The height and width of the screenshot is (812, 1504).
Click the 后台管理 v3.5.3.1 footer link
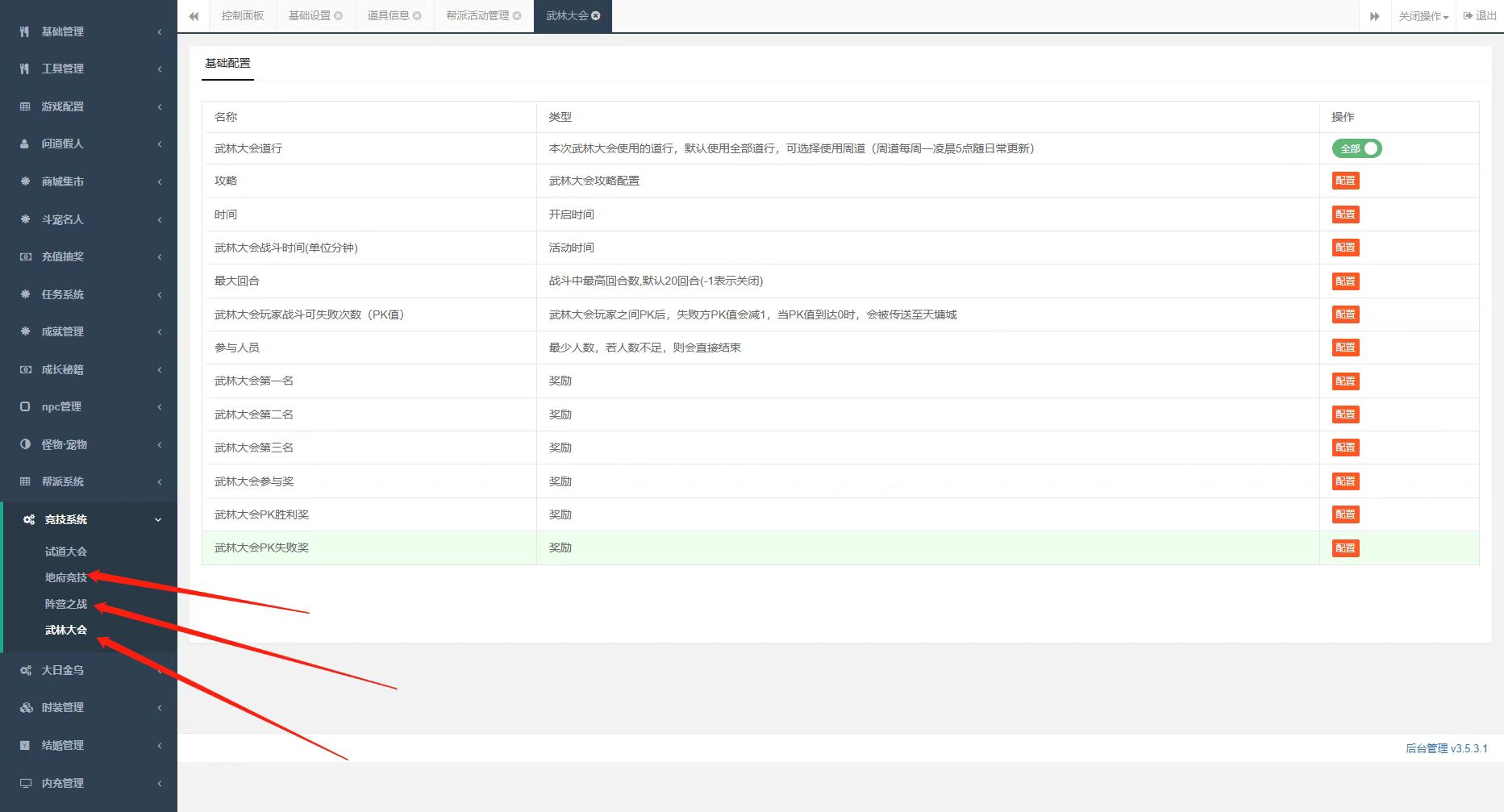1446,748
